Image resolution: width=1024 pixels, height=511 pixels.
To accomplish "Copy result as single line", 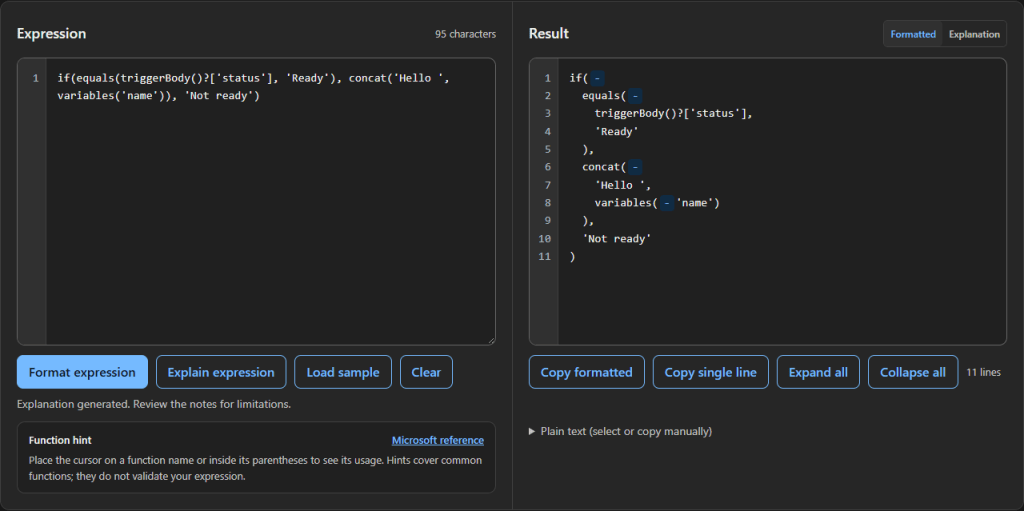I will coord(711,372).
